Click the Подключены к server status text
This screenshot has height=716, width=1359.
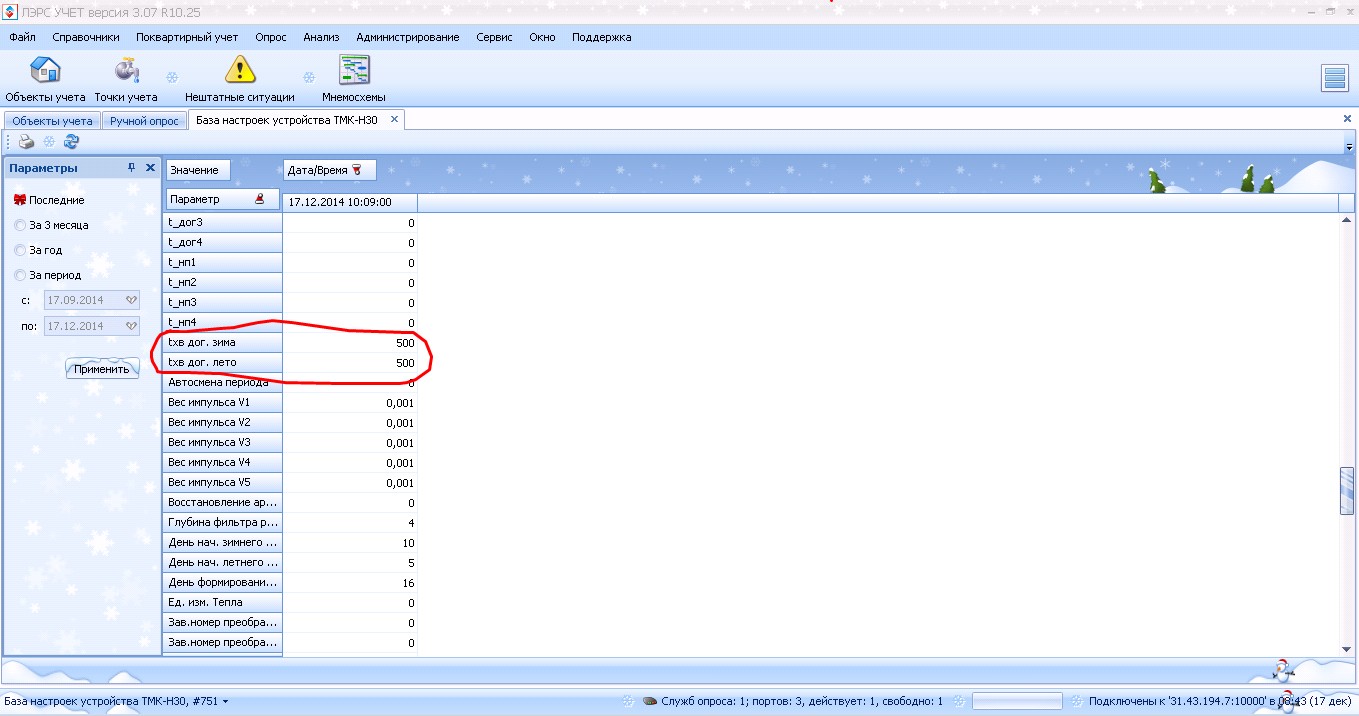pos(1220,702)
